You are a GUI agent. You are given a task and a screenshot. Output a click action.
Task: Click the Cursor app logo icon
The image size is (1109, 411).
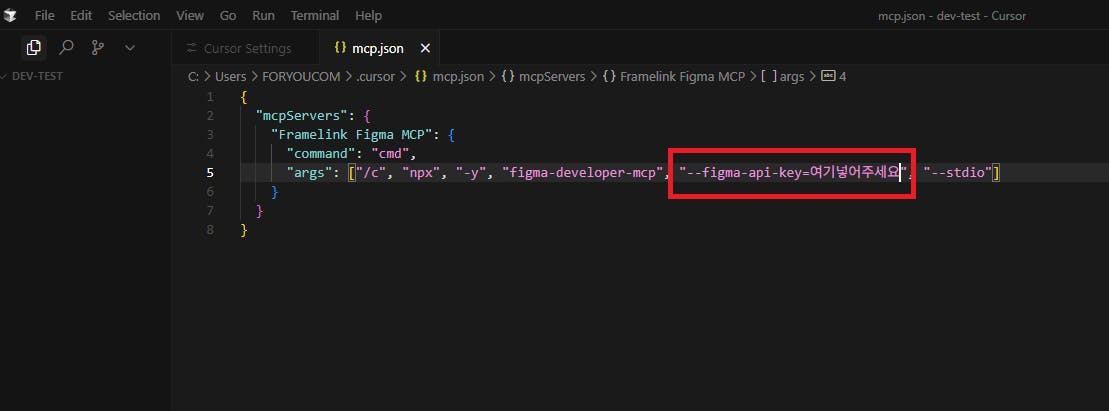[11, 15]
